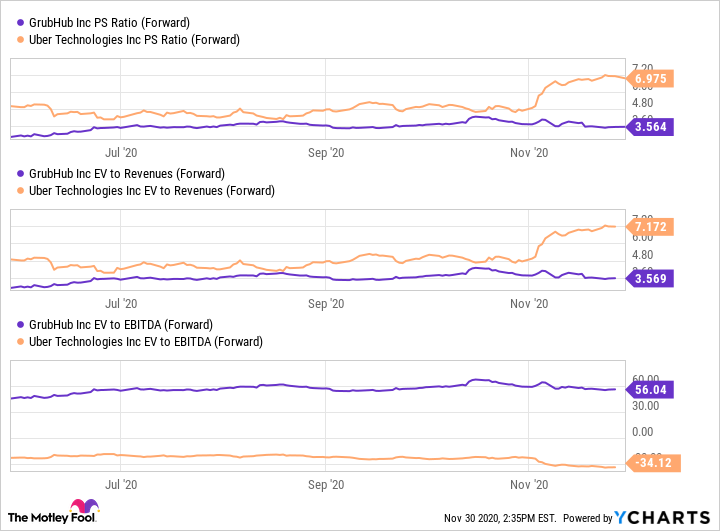Image resolution: width=720 pixels, height=531 pixels.
Task: Click orange dot beside Uber EV to EBITDA
Action: 20,342
